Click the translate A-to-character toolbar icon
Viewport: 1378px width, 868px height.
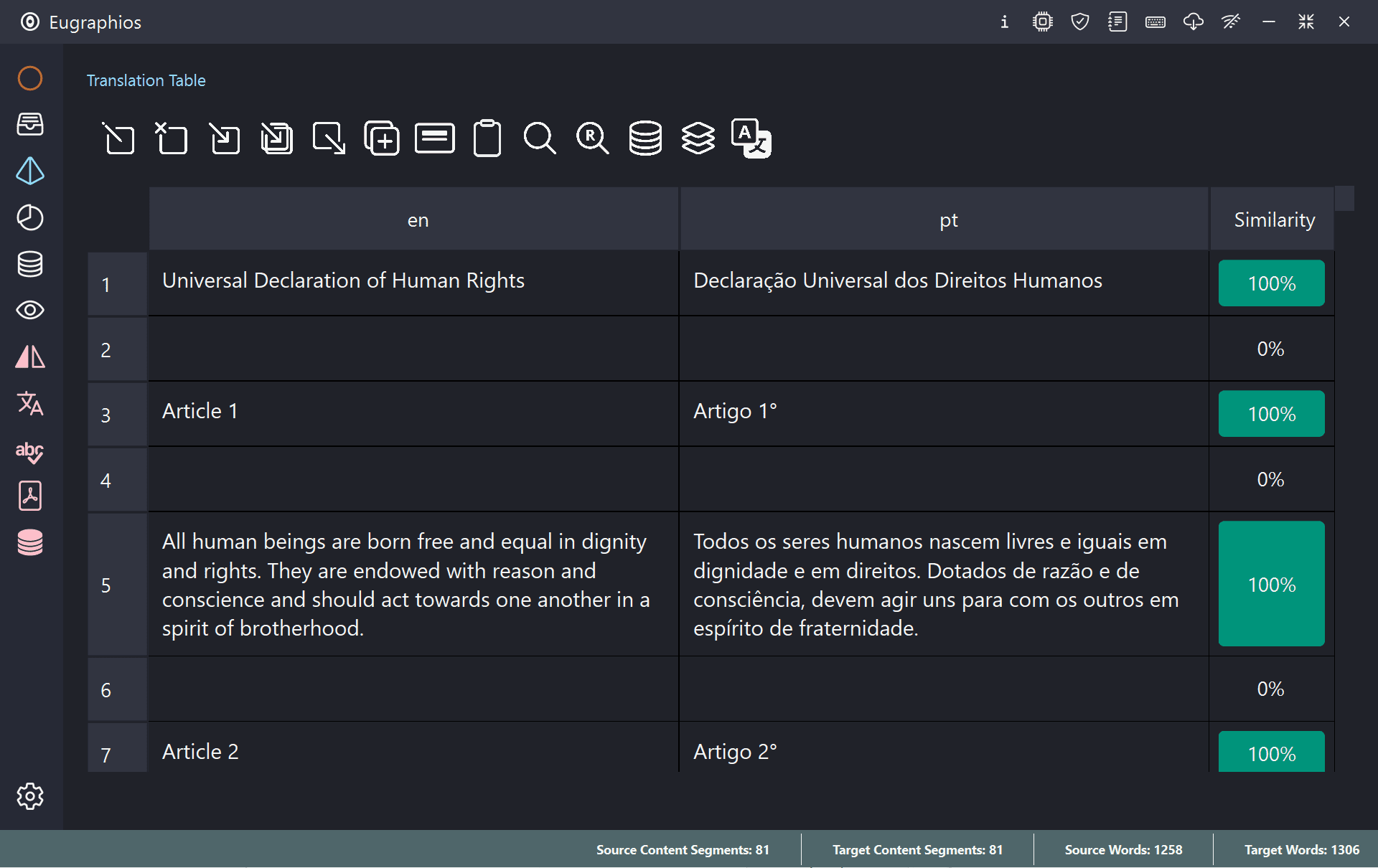pyautogui.click(x=751, y=138)
